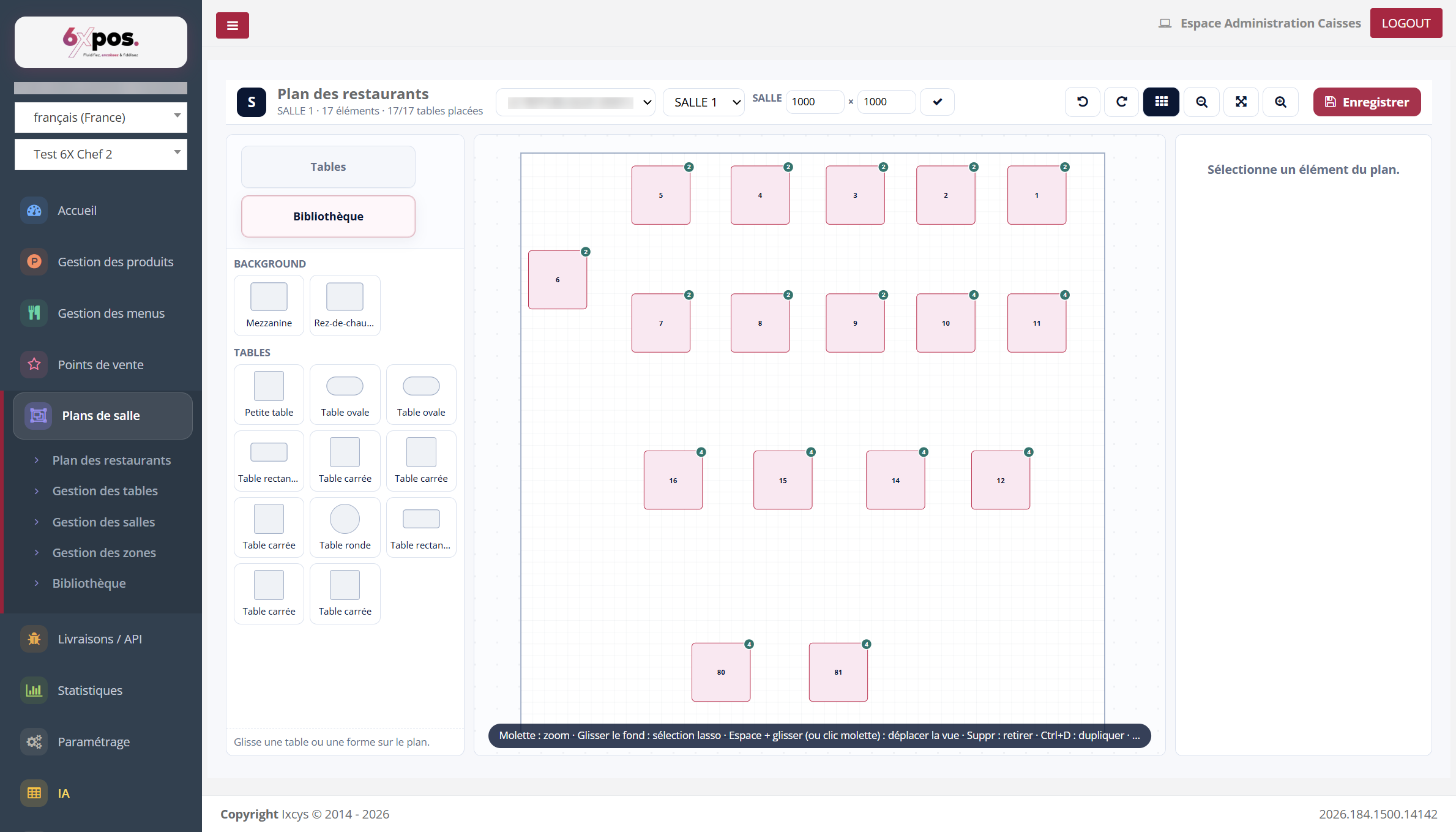Click the LOGOUT button

click(1406, 23)
